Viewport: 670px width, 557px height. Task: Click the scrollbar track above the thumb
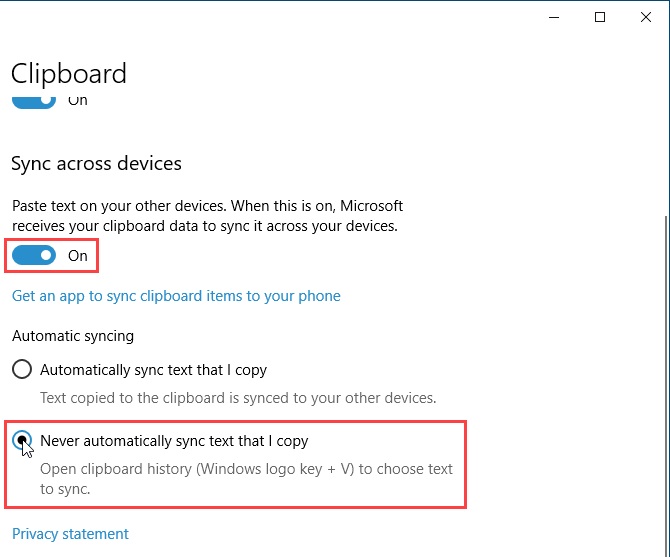click(x=667, y=128)
